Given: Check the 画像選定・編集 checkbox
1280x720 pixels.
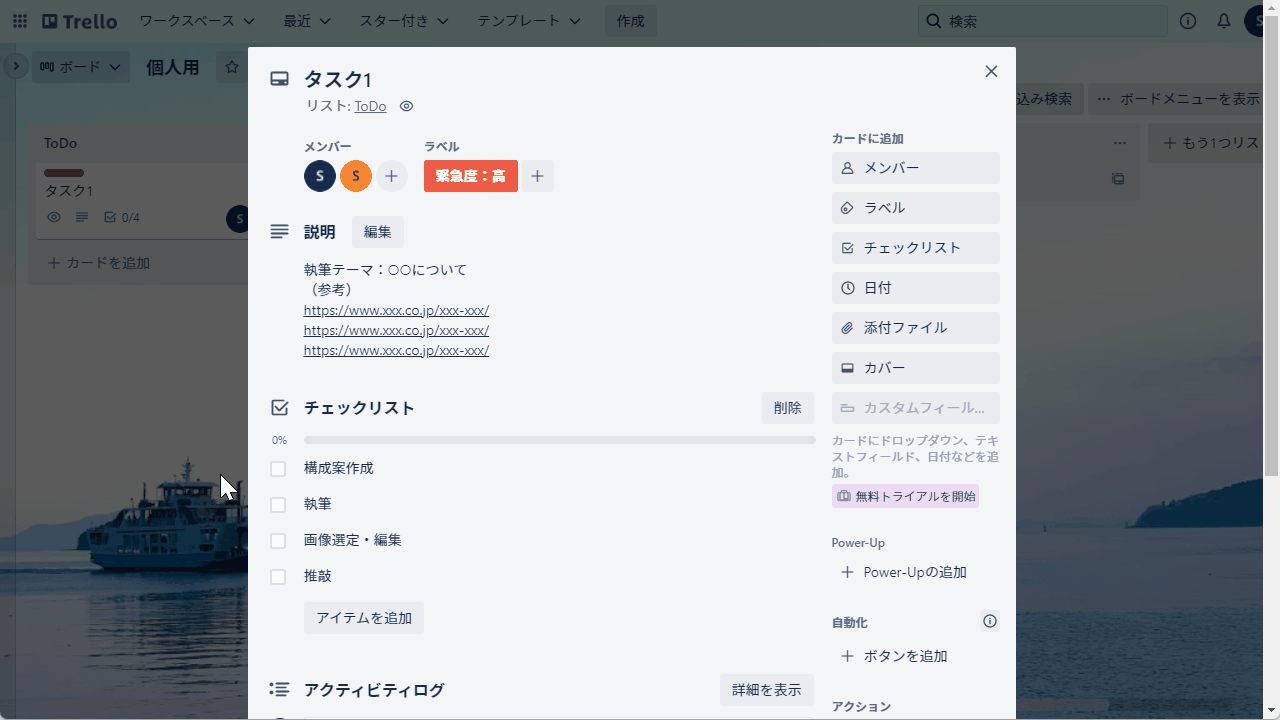Looking at the screenshot, I should 278,541.
